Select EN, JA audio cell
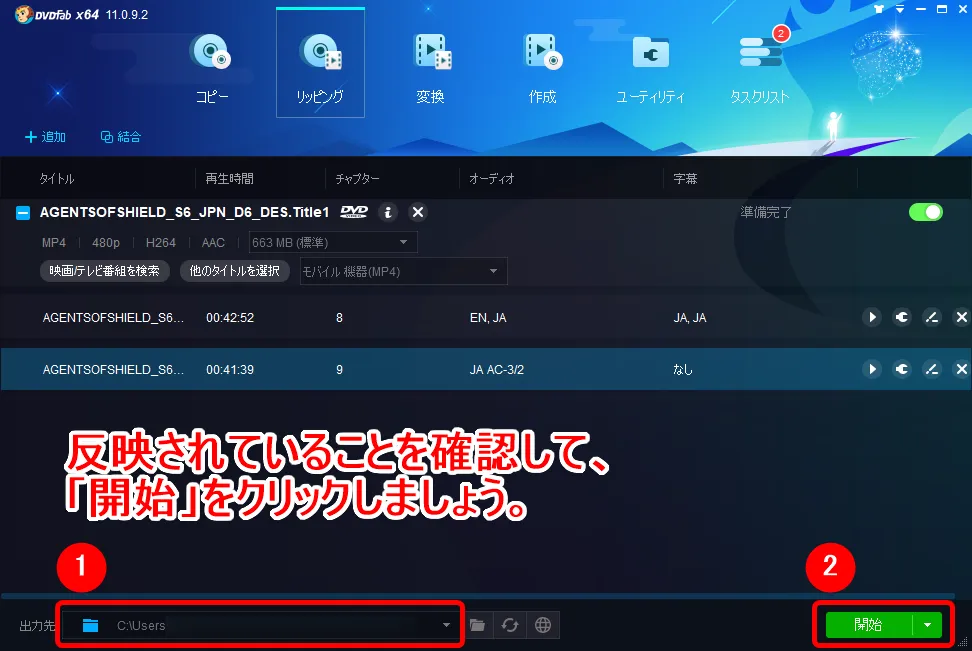This screenshot has height=651, width=972. (x=488, y=317)
